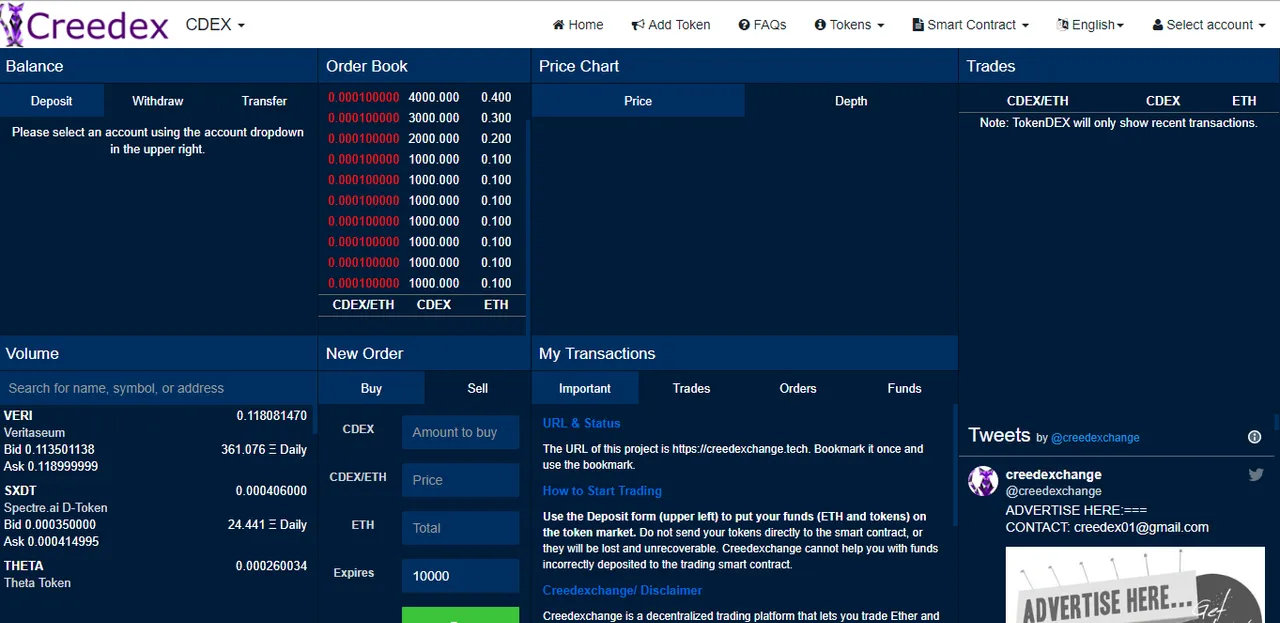Expand the Tokens menu

[x=849, y=25]
